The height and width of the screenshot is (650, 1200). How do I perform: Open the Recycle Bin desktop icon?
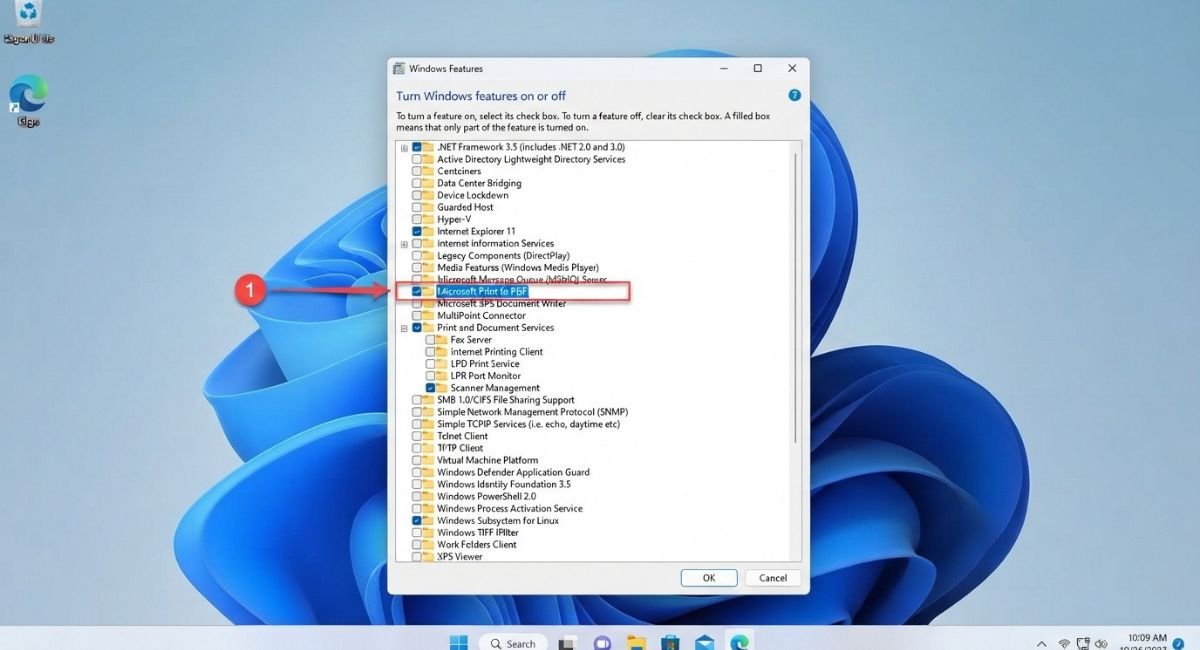[x=28, y=22]
